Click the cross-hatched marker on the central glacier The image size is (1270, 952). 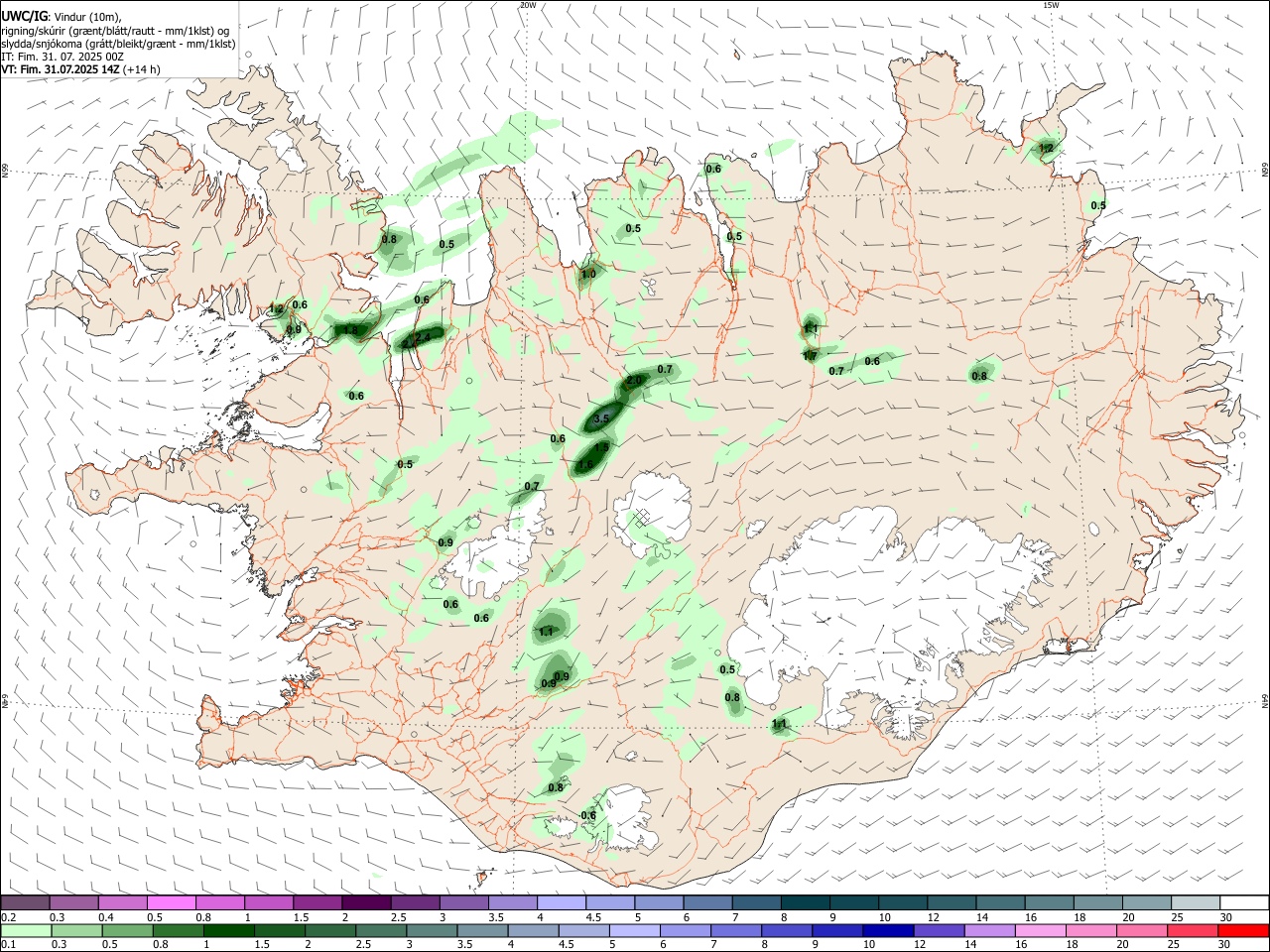point(642,516)
